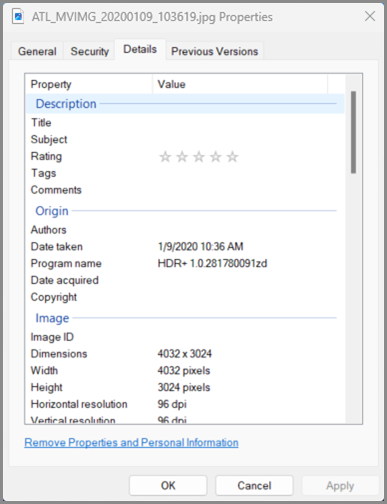The image size is (387, 504).
Task: Click the Rating property label
Action: click(x=46, y=156)
